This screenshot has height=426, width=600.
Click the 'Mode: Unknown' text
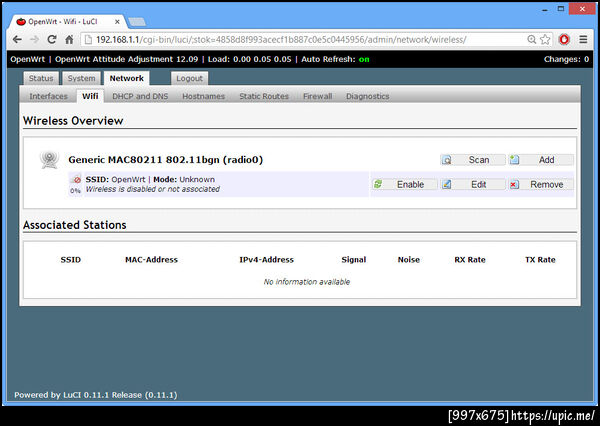pos(184,179)
